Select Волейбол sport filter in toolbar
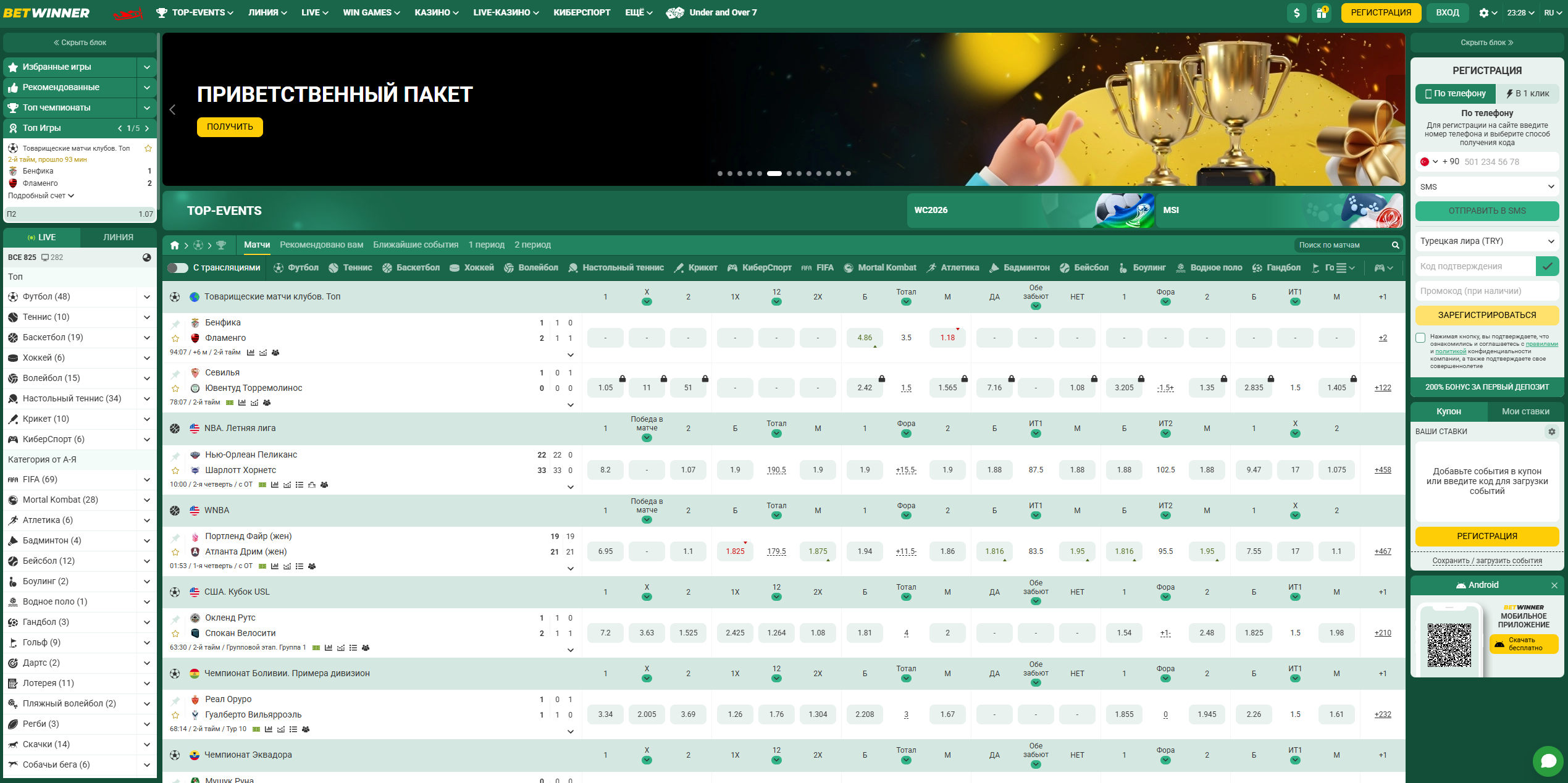 click(x=531, y=267)
